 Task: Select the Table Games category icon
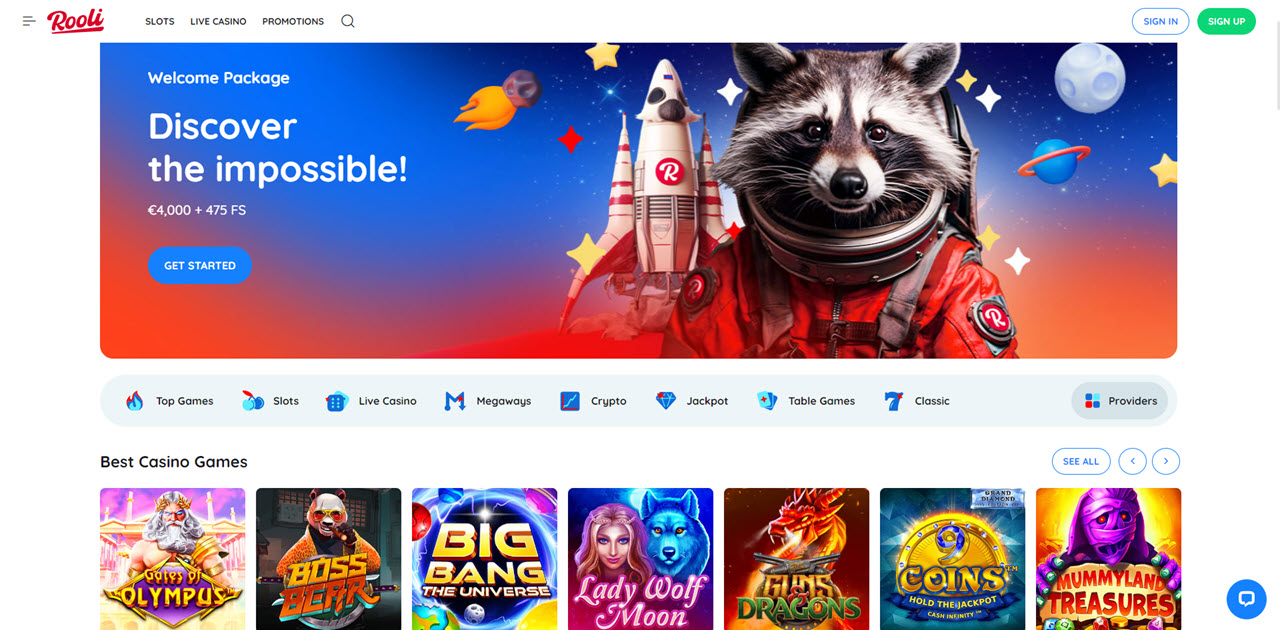click(768, 400)
